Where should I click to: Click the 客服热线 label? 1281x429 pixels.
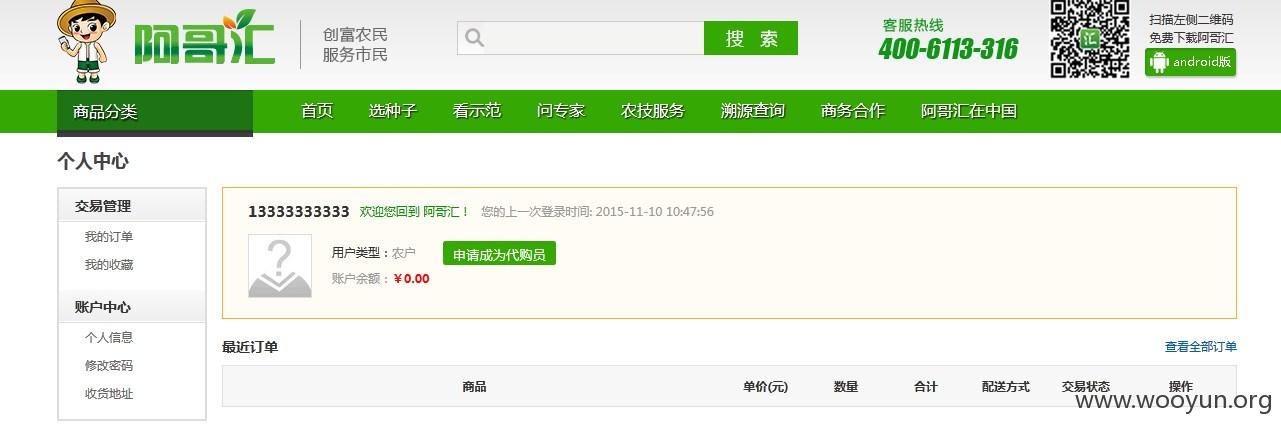coord(913,25)
